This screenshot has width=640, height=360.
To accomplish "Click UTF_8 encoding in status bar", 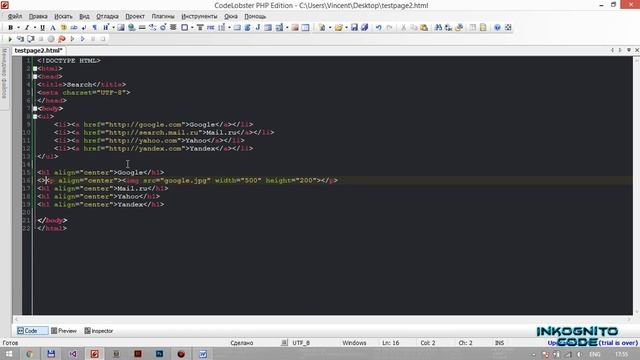I will point(301,343).
